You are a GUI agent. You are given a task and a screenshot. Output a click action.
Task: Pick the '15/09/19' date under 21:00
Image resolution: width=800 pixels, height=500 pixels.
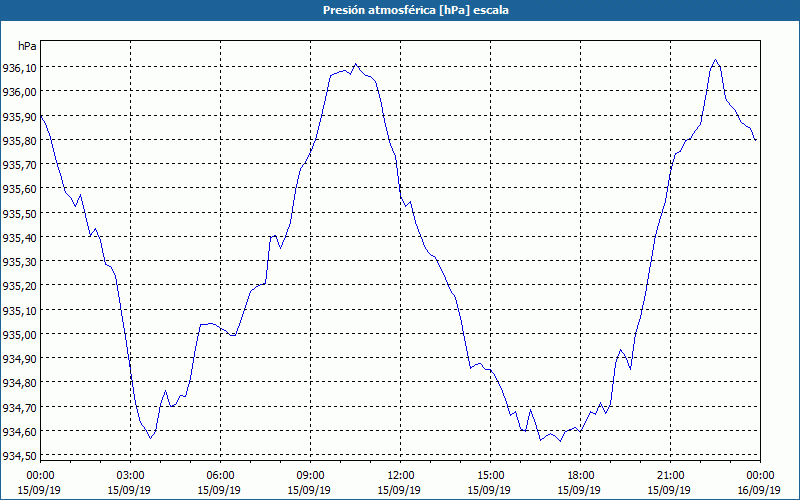(x=669, y=490)
